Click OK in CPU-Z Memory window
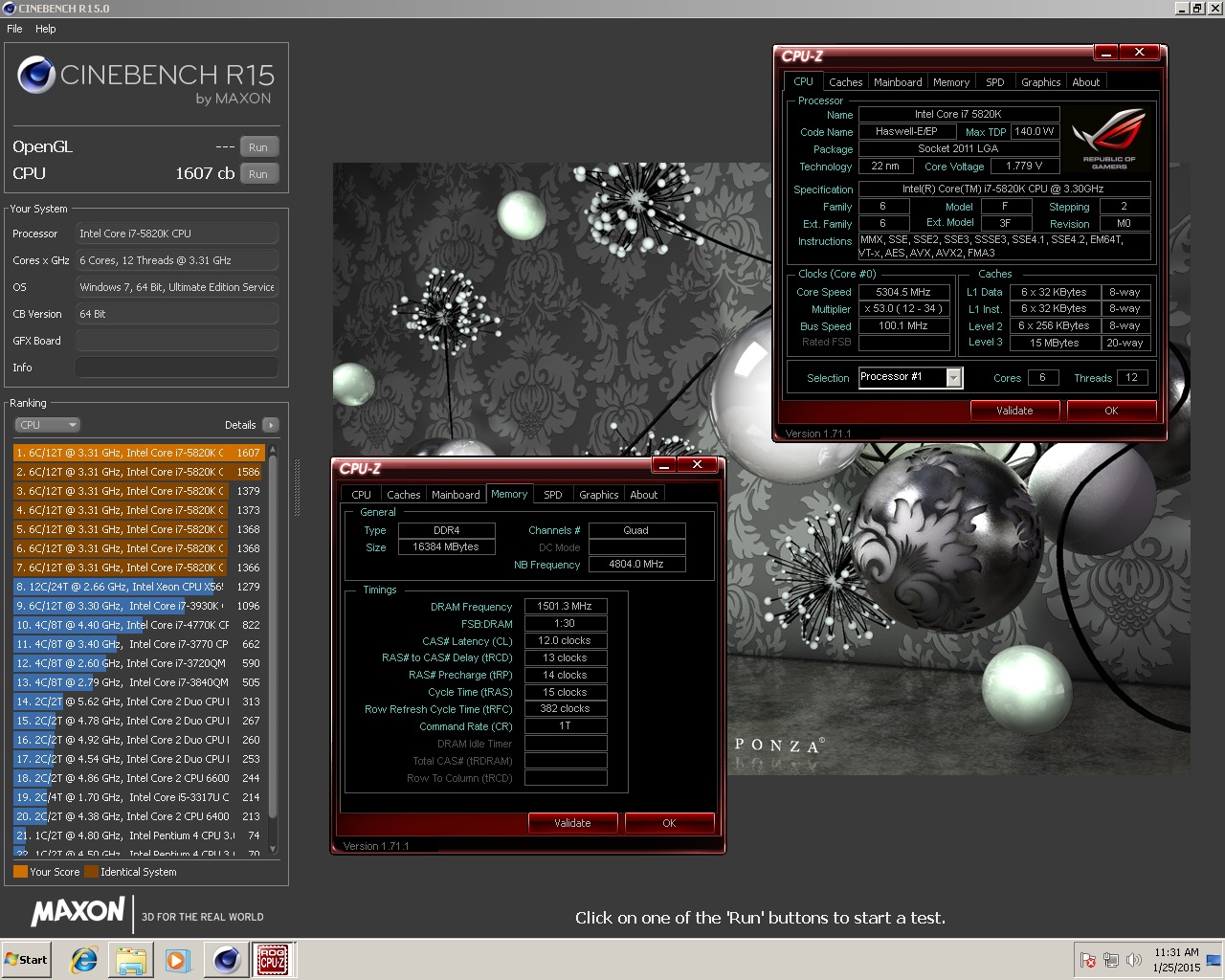This screenshot has height=980, width=1225. coord(669,823)
